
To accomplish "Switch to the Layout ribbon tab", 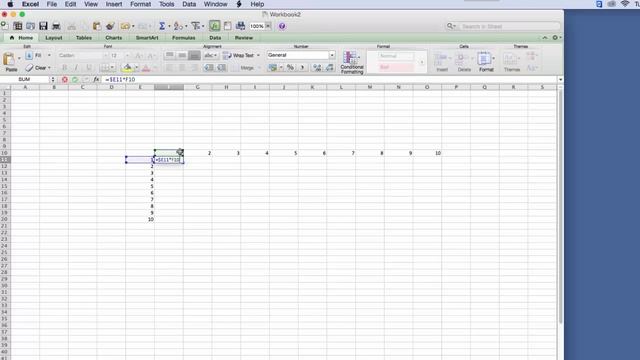I will (54, 38).
